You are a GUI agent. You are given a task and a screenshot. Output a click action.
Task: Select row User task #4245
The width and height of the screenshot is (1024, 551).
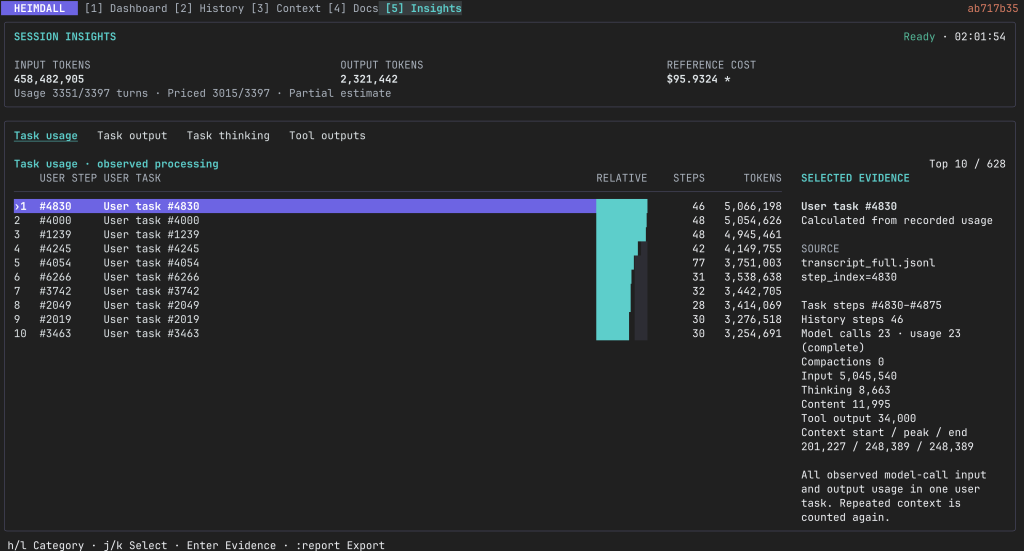pyautogui.click(x=398, y=249)
